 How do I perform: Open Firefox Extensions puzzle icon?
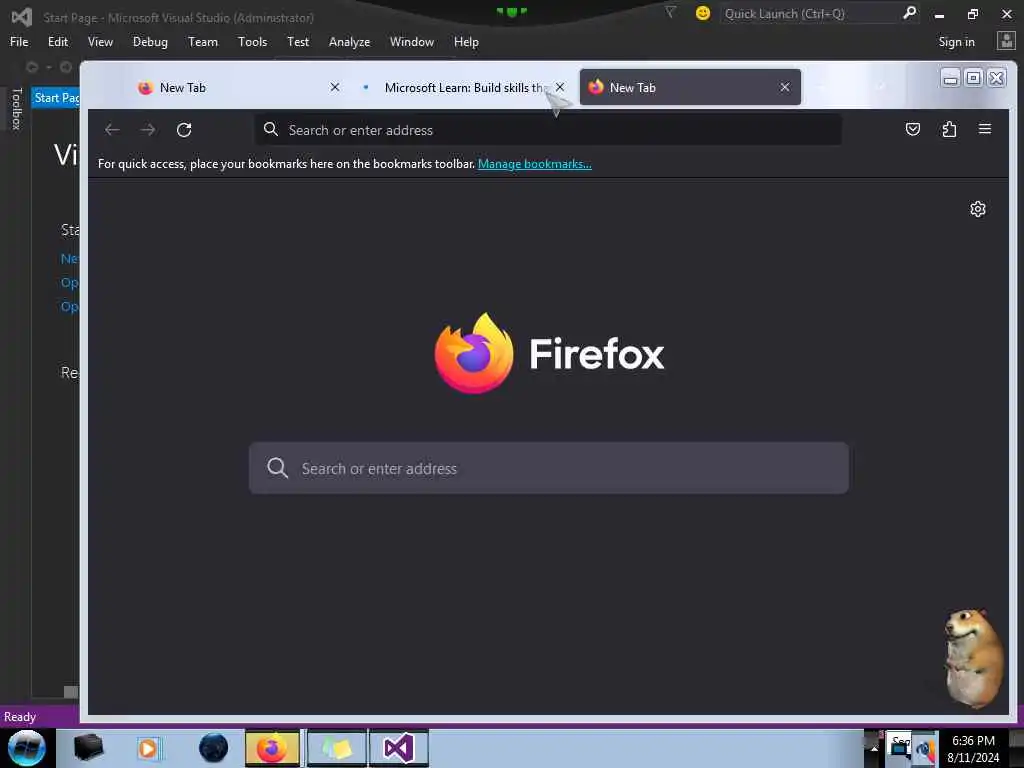tap(949, 129)
